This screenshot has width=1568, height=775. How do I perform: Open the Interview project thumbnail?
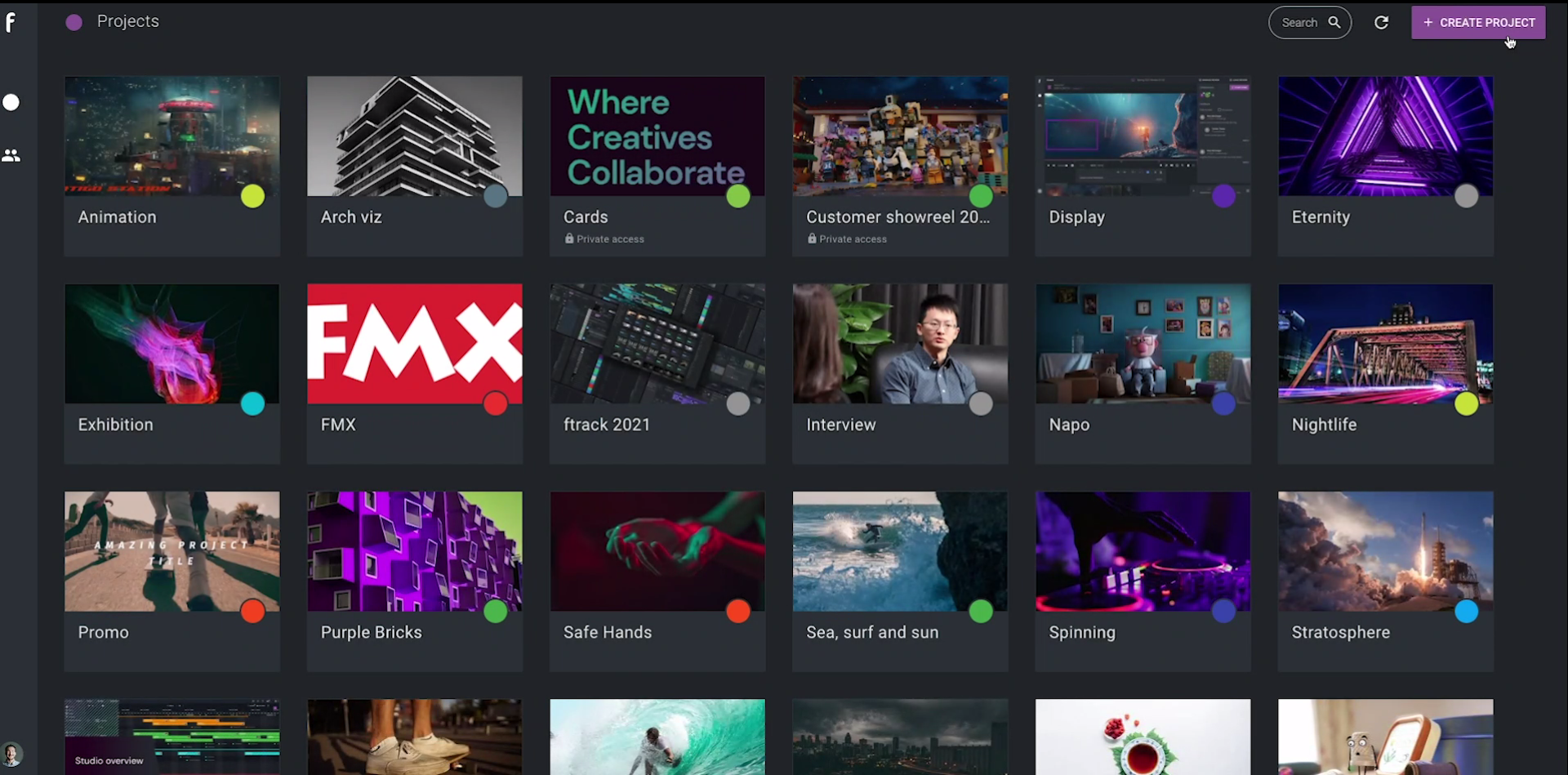[x=900, y=344]
